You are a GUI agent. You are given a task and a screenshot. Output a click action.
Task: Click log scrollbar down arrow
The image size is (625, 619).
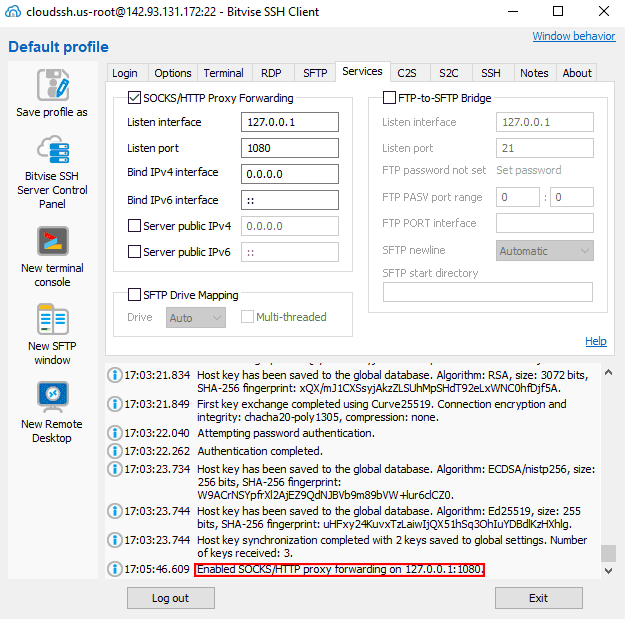pos(608,570)
